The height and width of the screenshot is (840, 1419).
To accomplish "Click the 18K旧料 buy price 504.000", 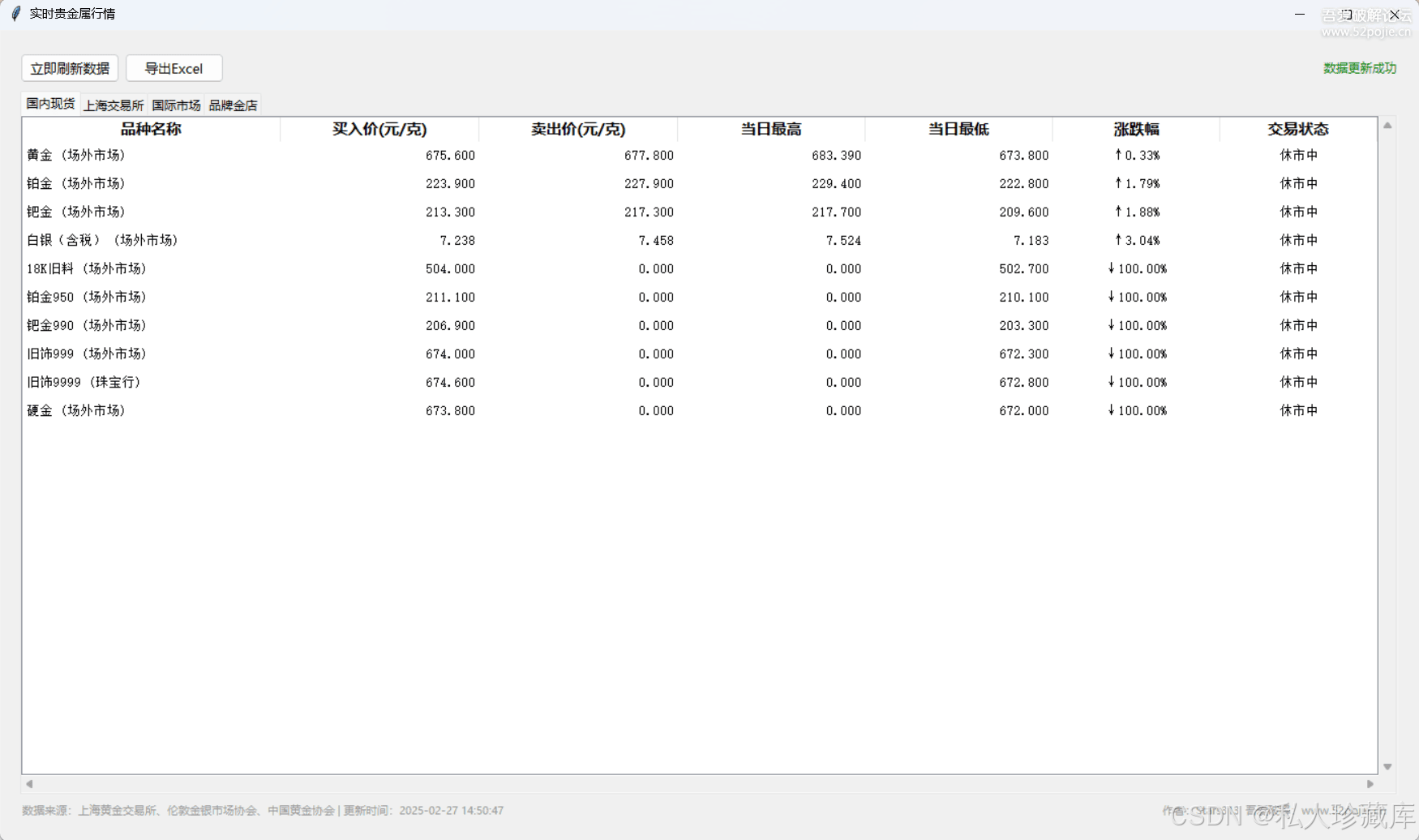I will pos(450,268).
